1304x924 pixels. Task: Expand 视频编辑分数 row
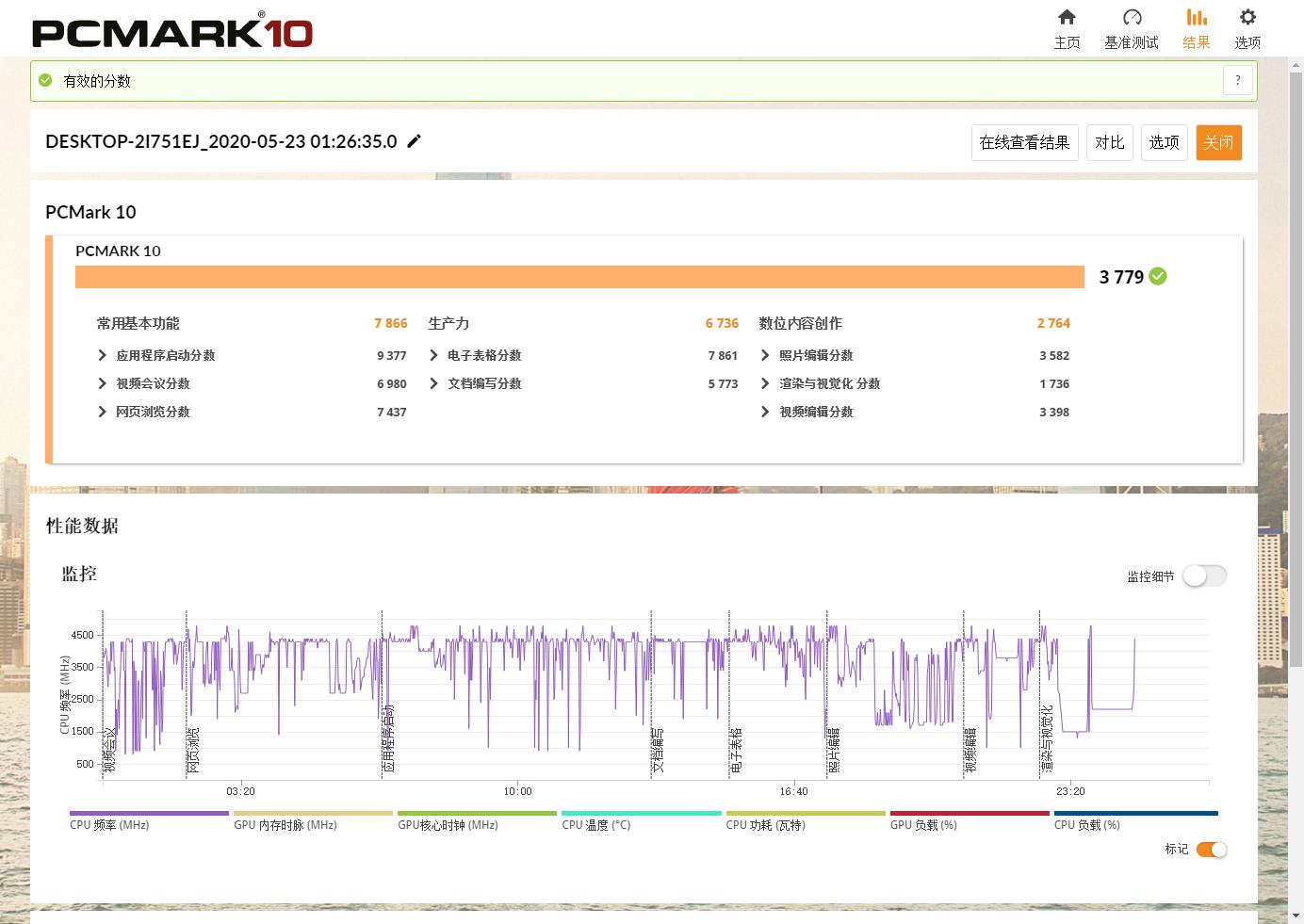tap(765, 412)
